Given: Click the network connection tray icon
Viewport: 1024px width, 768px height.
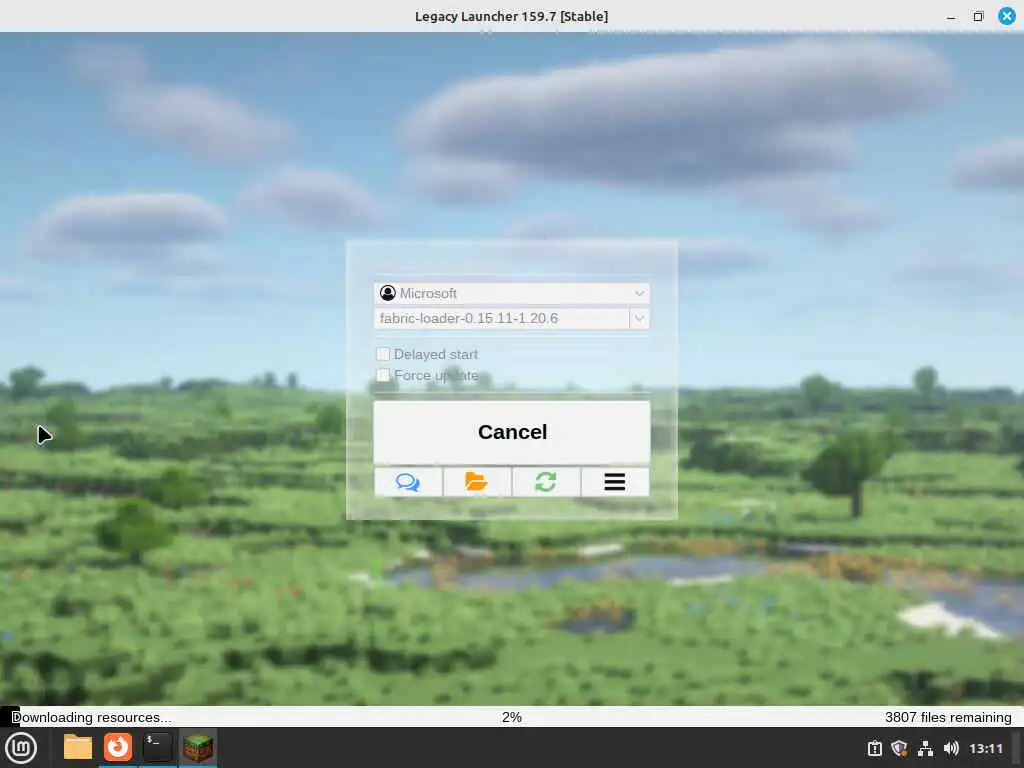Looking at the screenshot, I should point(925,748).
